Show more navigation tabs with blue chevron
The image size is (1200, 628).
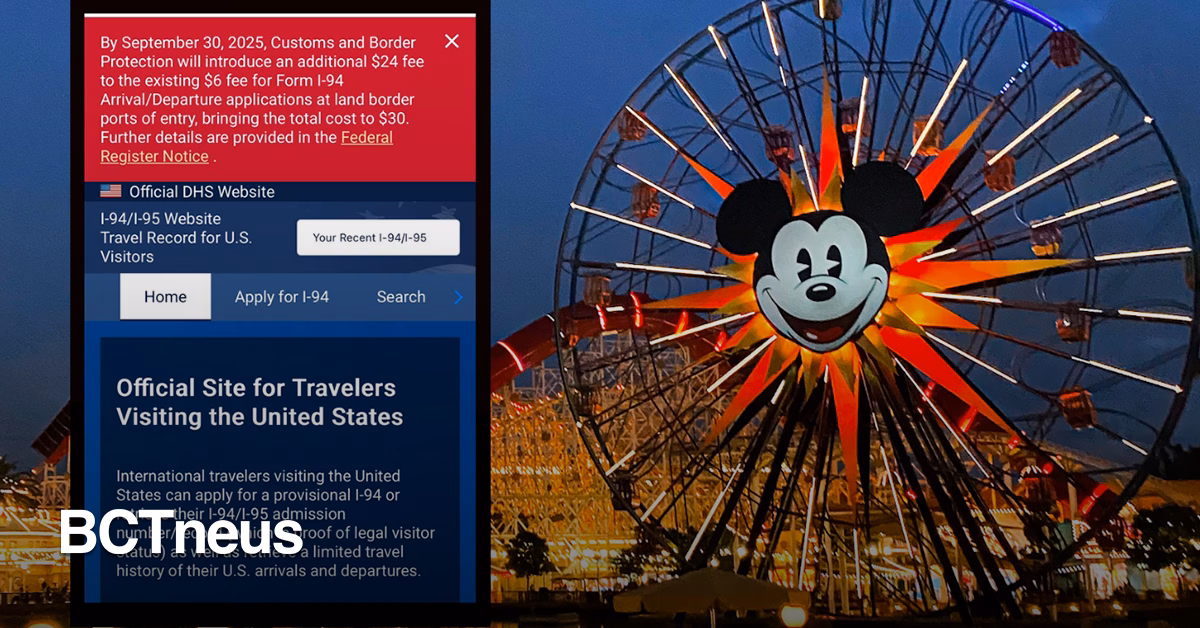click(458, 297)
